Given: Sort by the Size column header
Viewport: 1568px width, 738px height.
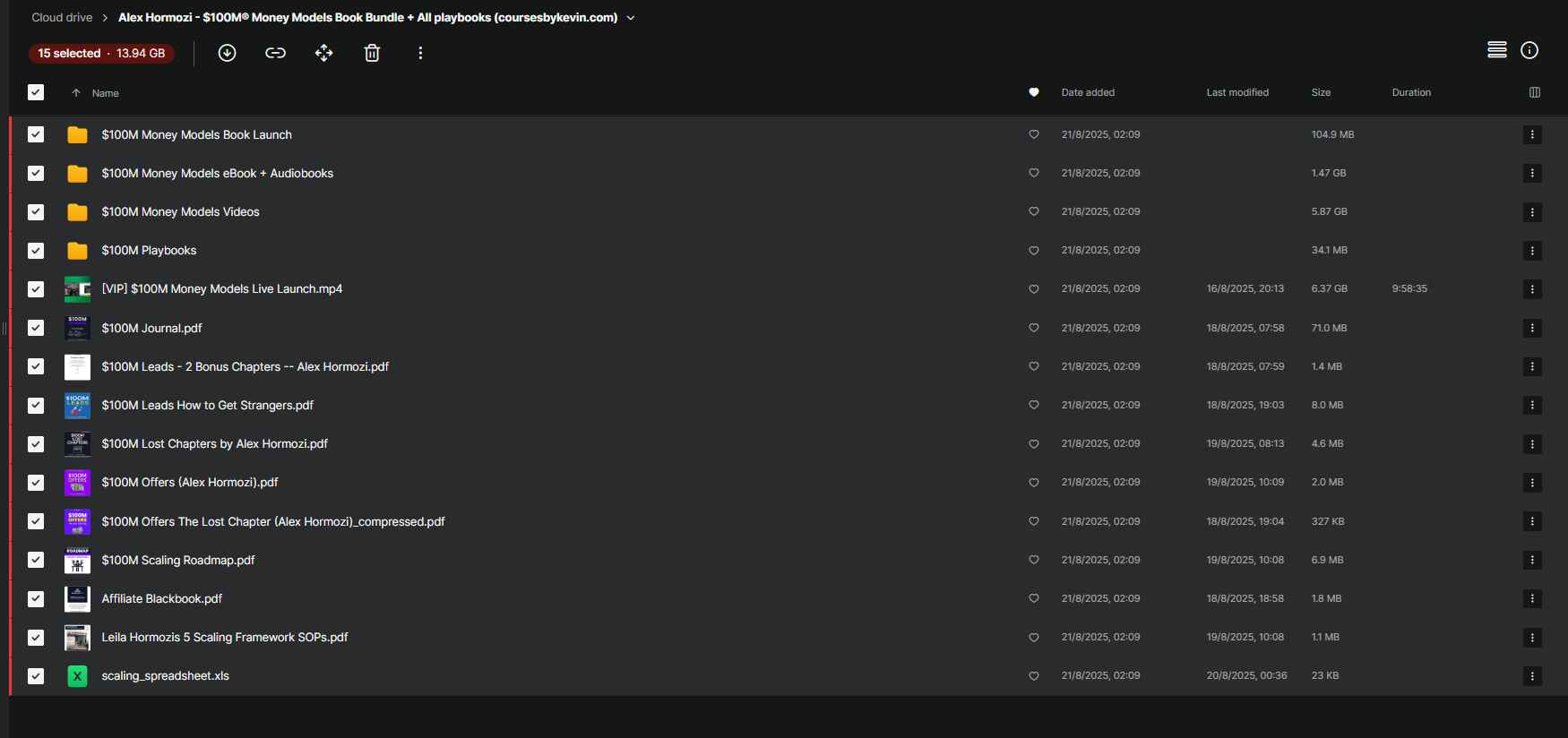Looking at the screenshot, I should click(x=1321, y=92).
